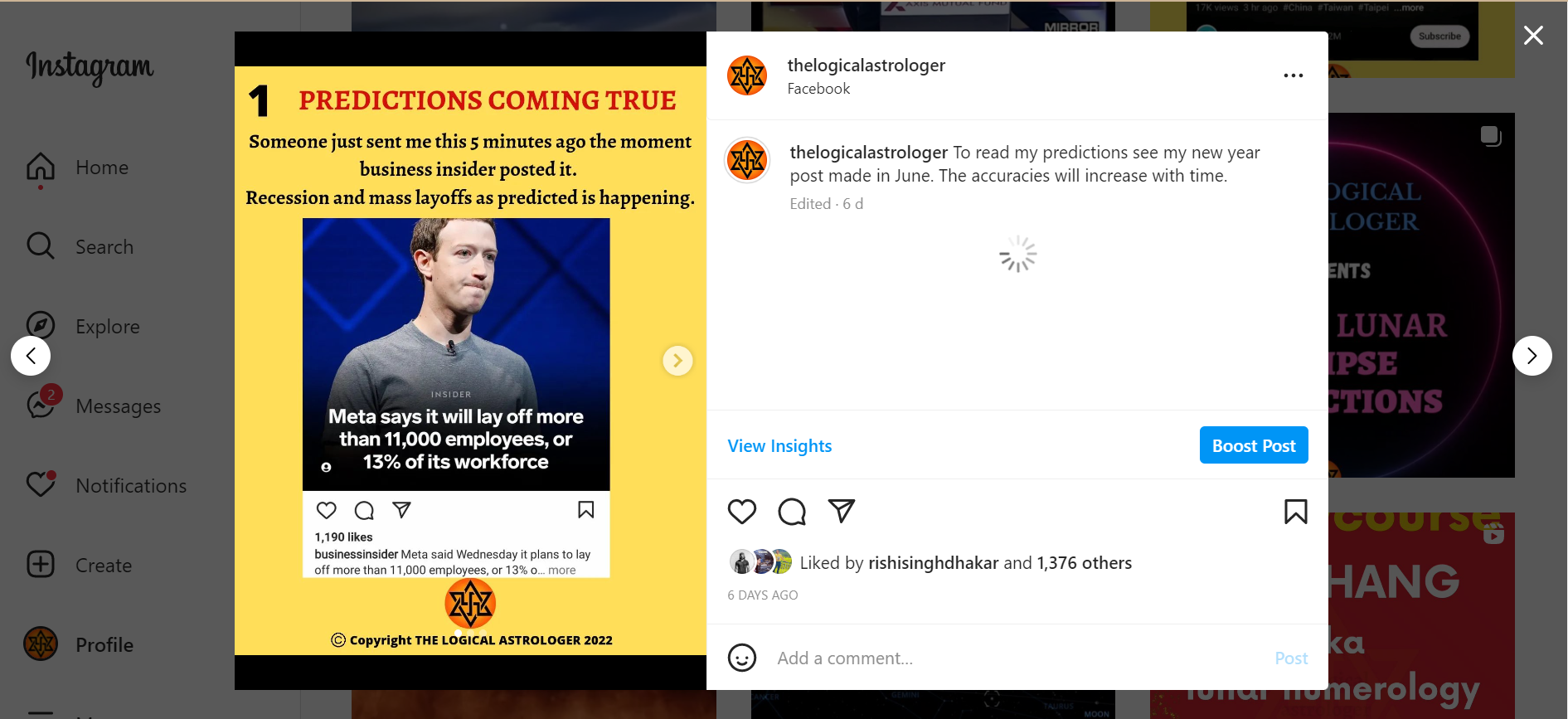Click liker avatars beside Liked by
Screen dimensions: 1568x719
[x=760, y=562]
